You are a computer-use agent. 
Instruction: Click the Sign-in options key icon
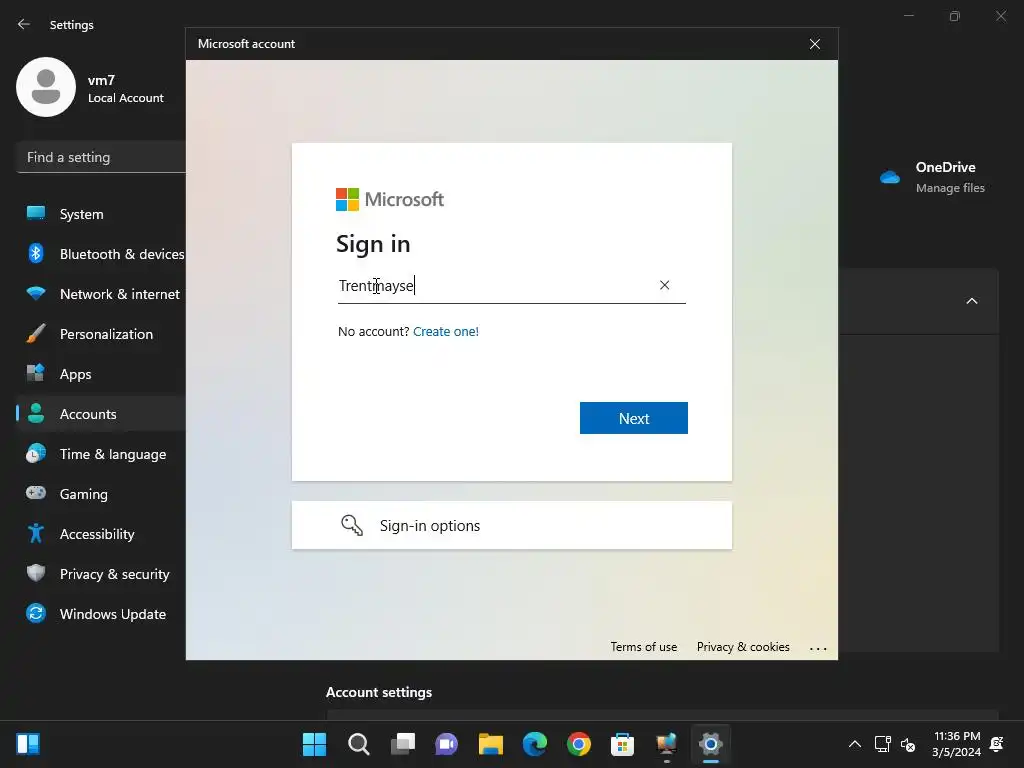click(352, 525)
